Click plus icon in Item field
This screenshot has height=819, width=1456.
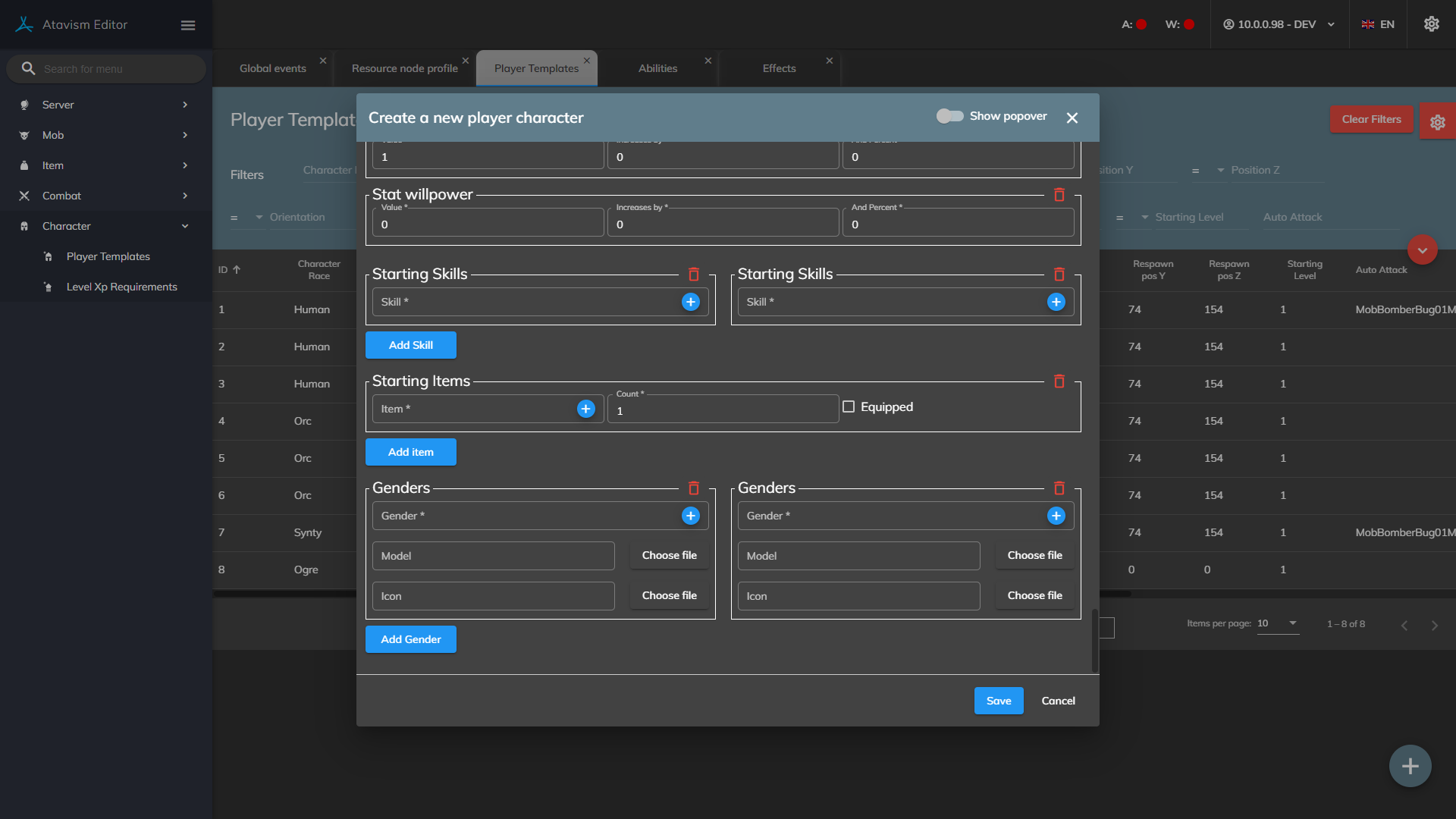coord(585,409)
